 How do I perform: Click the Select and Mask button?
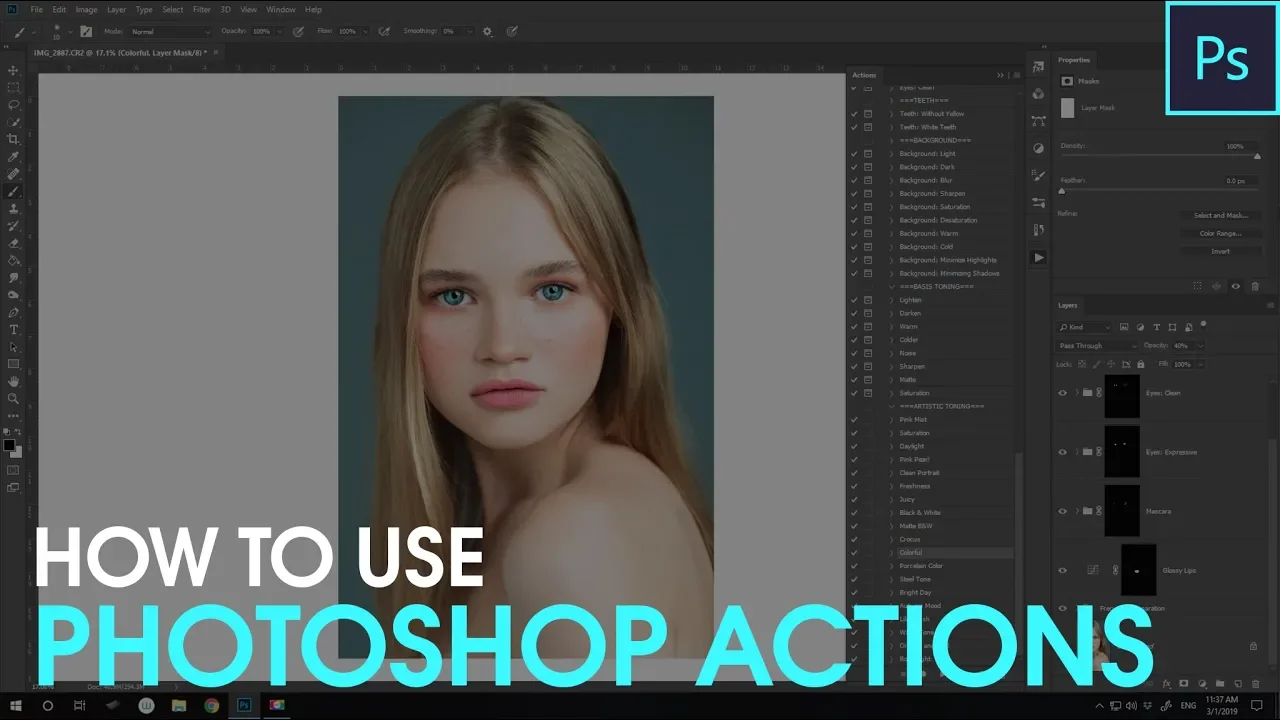tap(1221, 215)
